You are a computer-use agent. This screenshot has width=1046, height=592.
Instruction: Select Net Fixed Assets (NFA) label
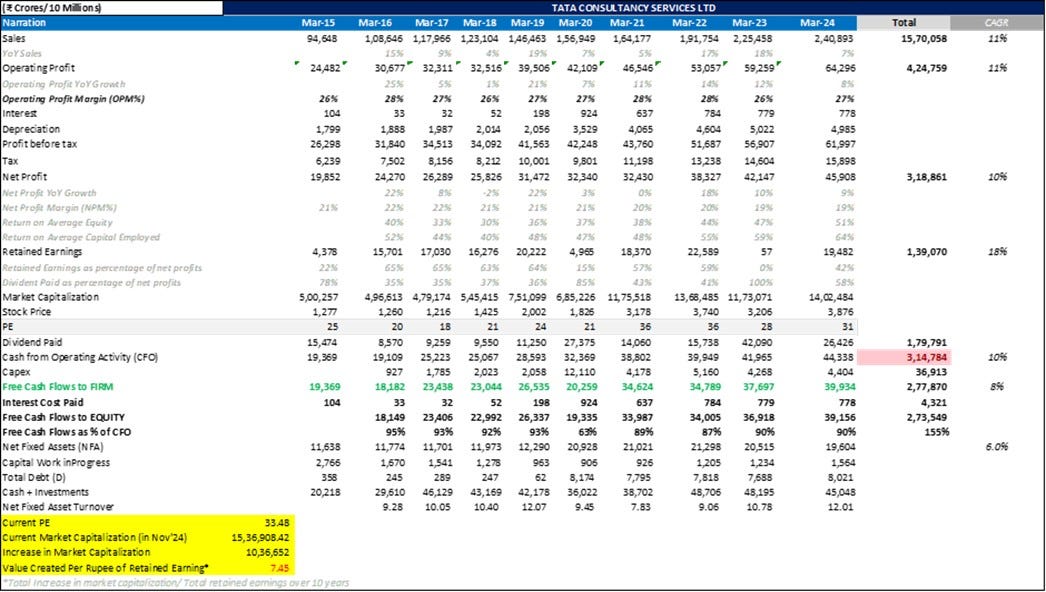(53, 447)
